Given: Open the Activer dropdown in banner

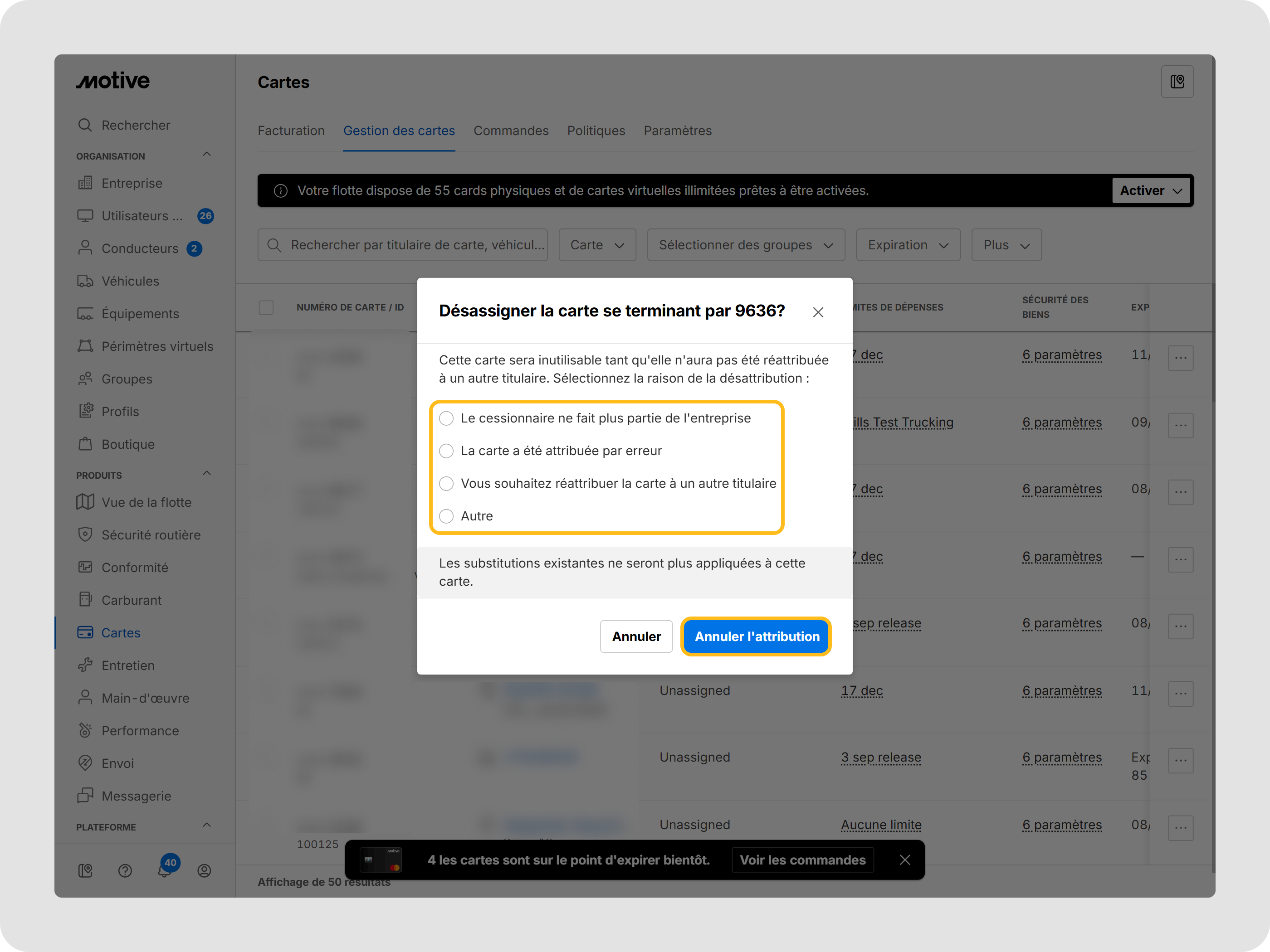Looking at the screenshot, I should coord(1151,190).
